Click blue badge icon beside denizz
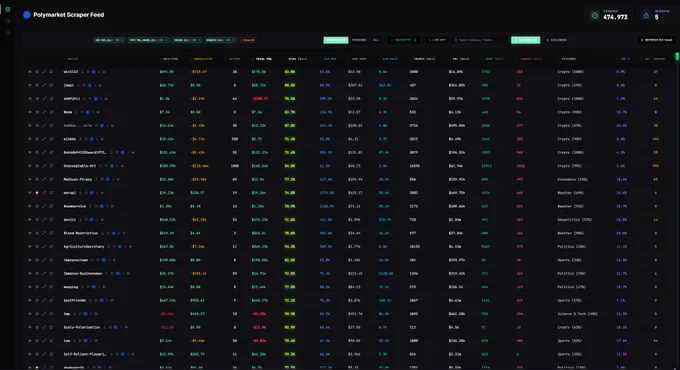This screenshot has width=680, height=370. 91,219
